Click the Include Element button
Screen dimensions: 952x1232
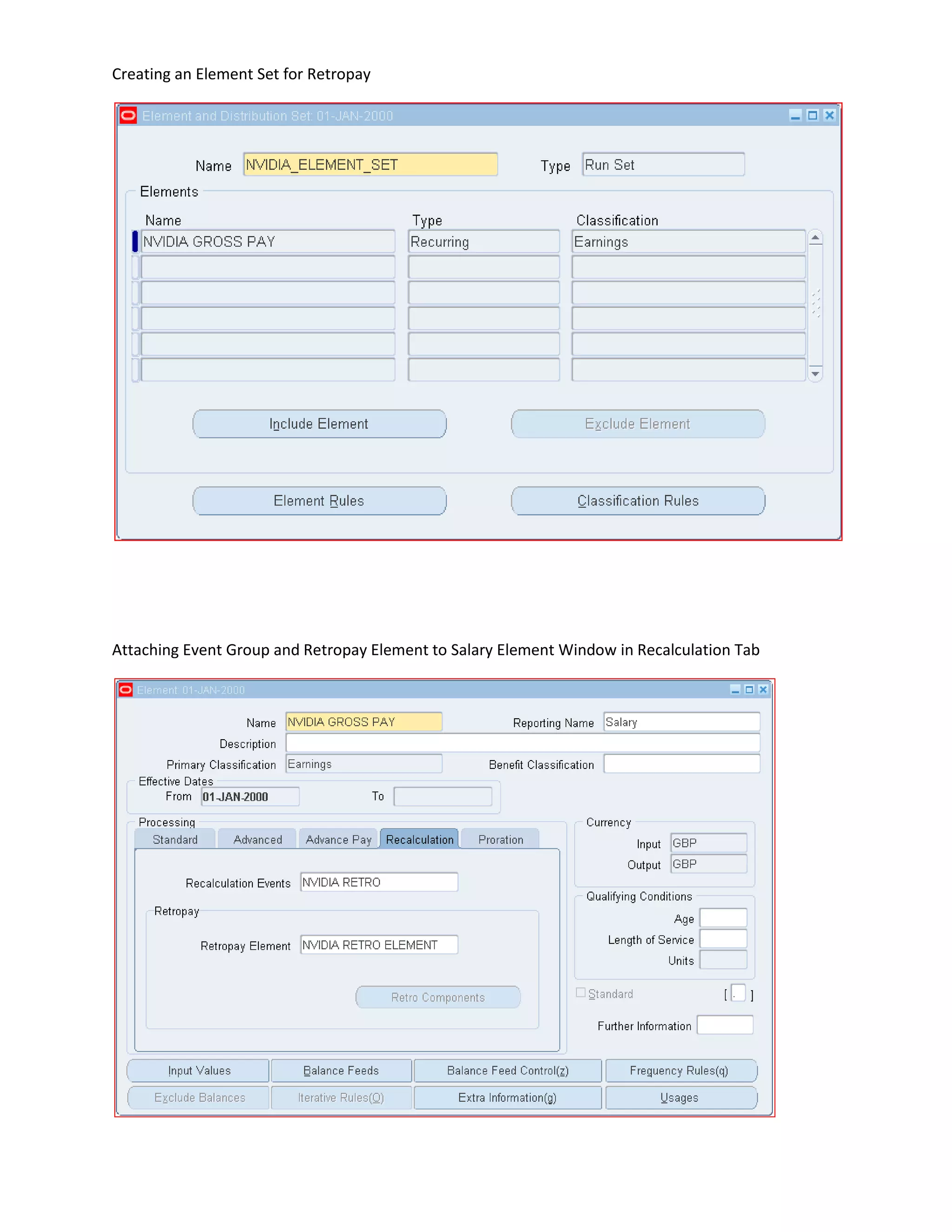point(319,424)
